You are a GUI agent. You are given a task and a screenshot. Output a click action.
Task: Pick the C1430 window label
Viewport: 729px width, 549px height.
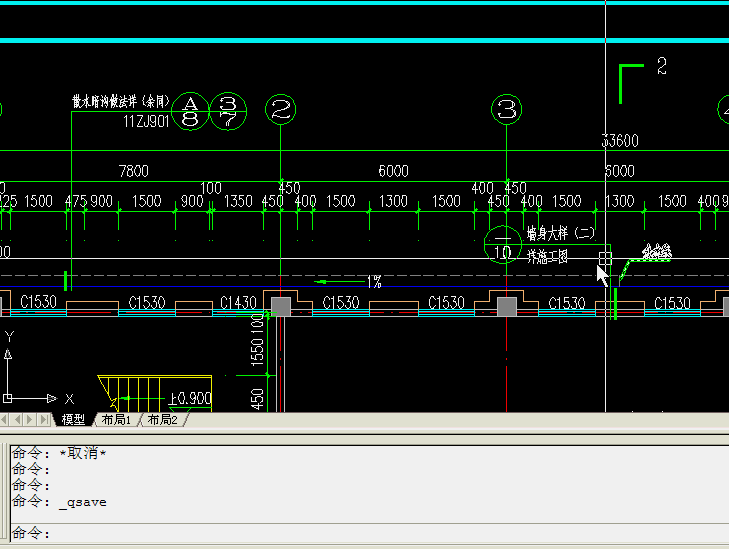(x=237, y=303)
